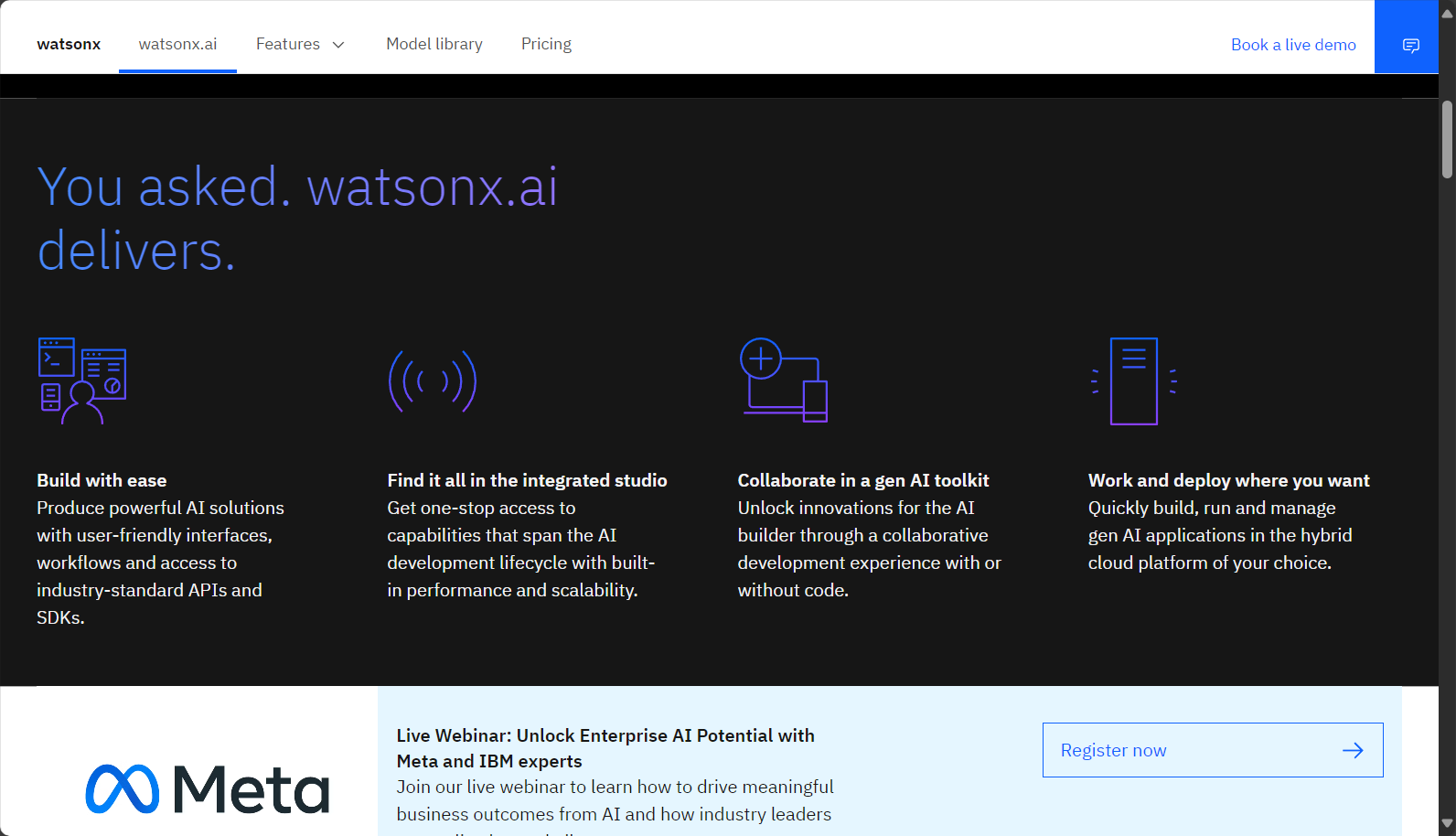Open the Features menu
Viewport: 1456px width, 836px height.
[300, 44]
